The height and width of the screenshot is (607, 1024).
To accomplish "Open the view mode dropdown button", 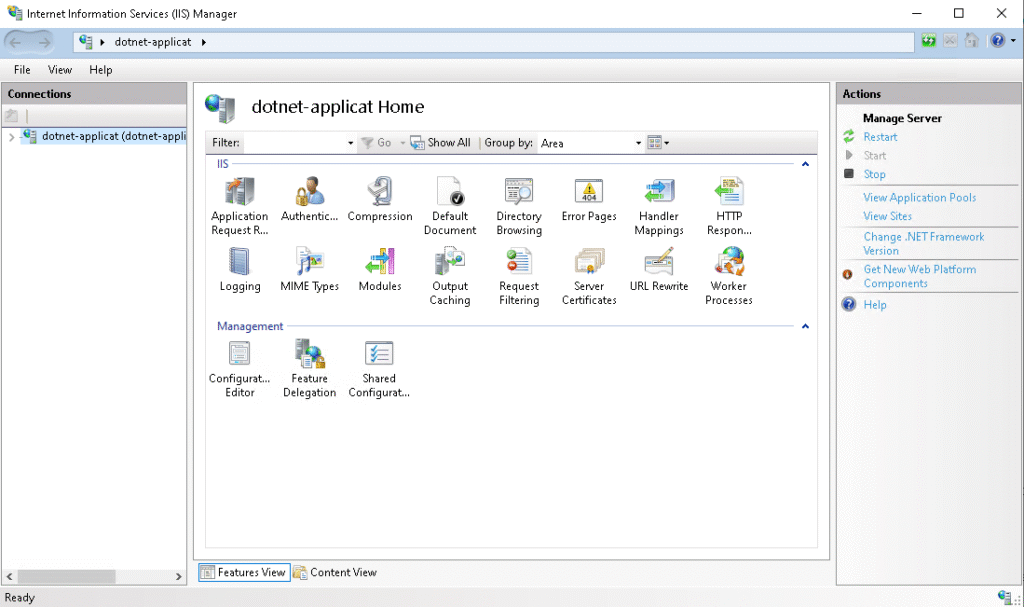I will pos(659,143).
